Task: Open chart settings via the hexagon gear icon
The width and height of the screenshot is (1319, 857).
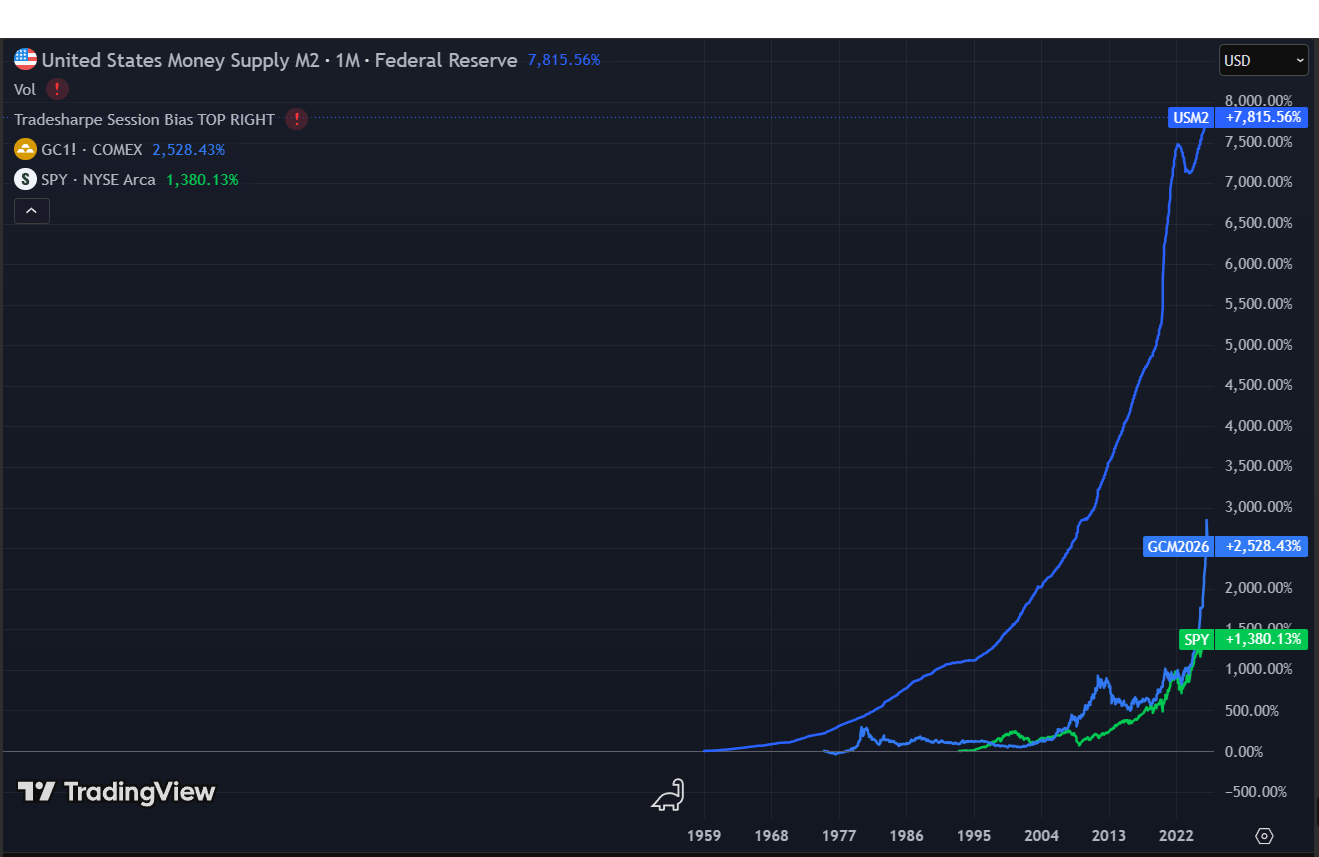Action: point(1264,835)
